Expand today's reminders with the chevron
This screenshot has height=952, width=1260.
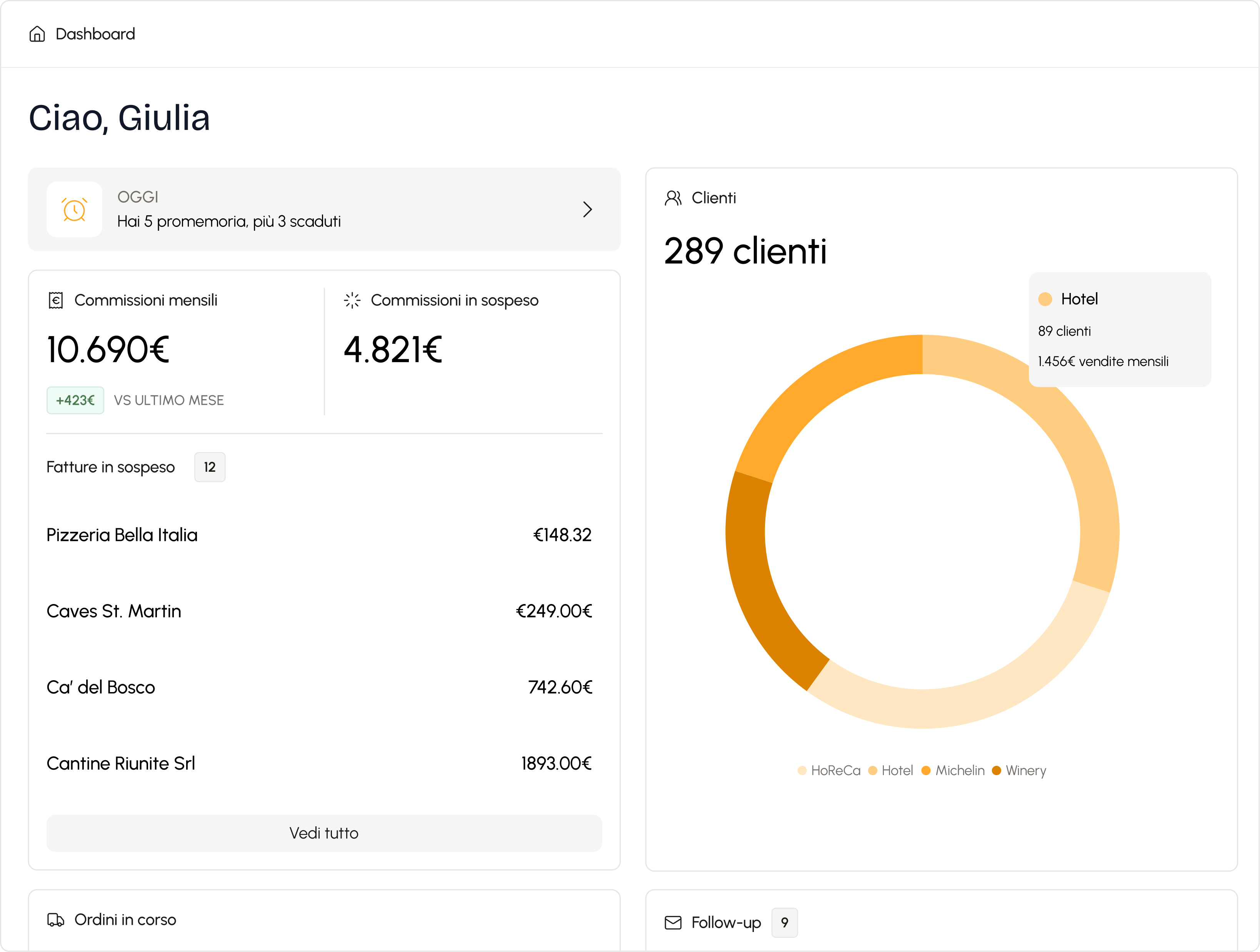[587, 210]
